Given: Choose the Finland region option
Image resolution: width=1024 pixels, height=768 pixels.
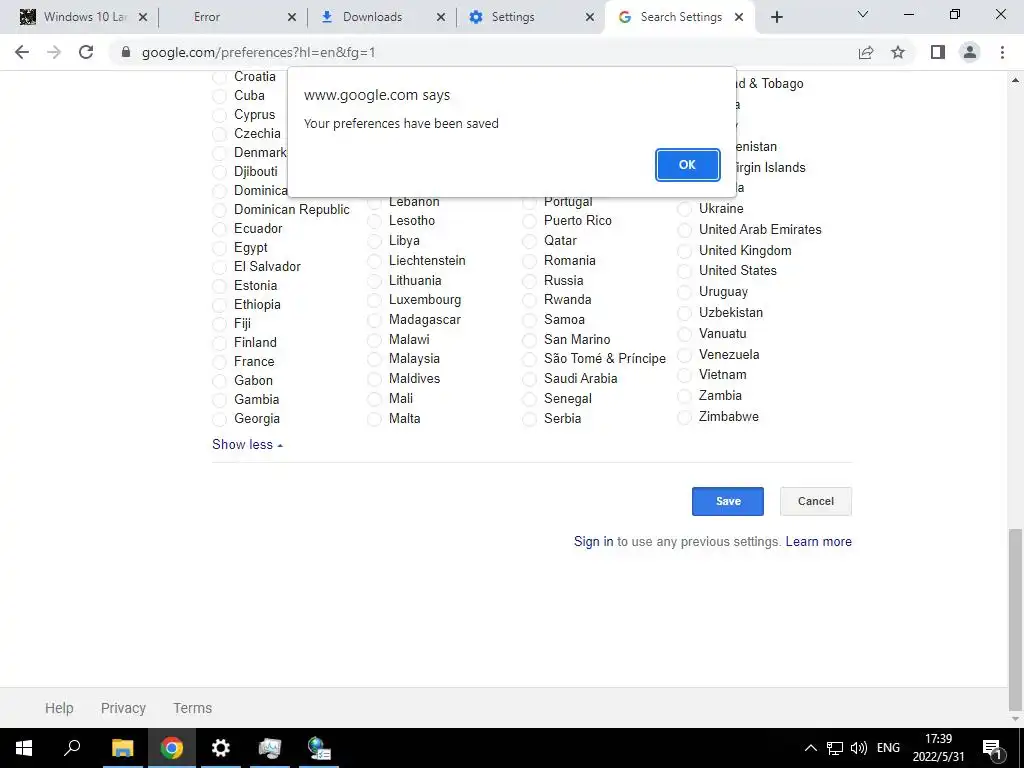Looking at the screenshot, I should pos(219,343).
